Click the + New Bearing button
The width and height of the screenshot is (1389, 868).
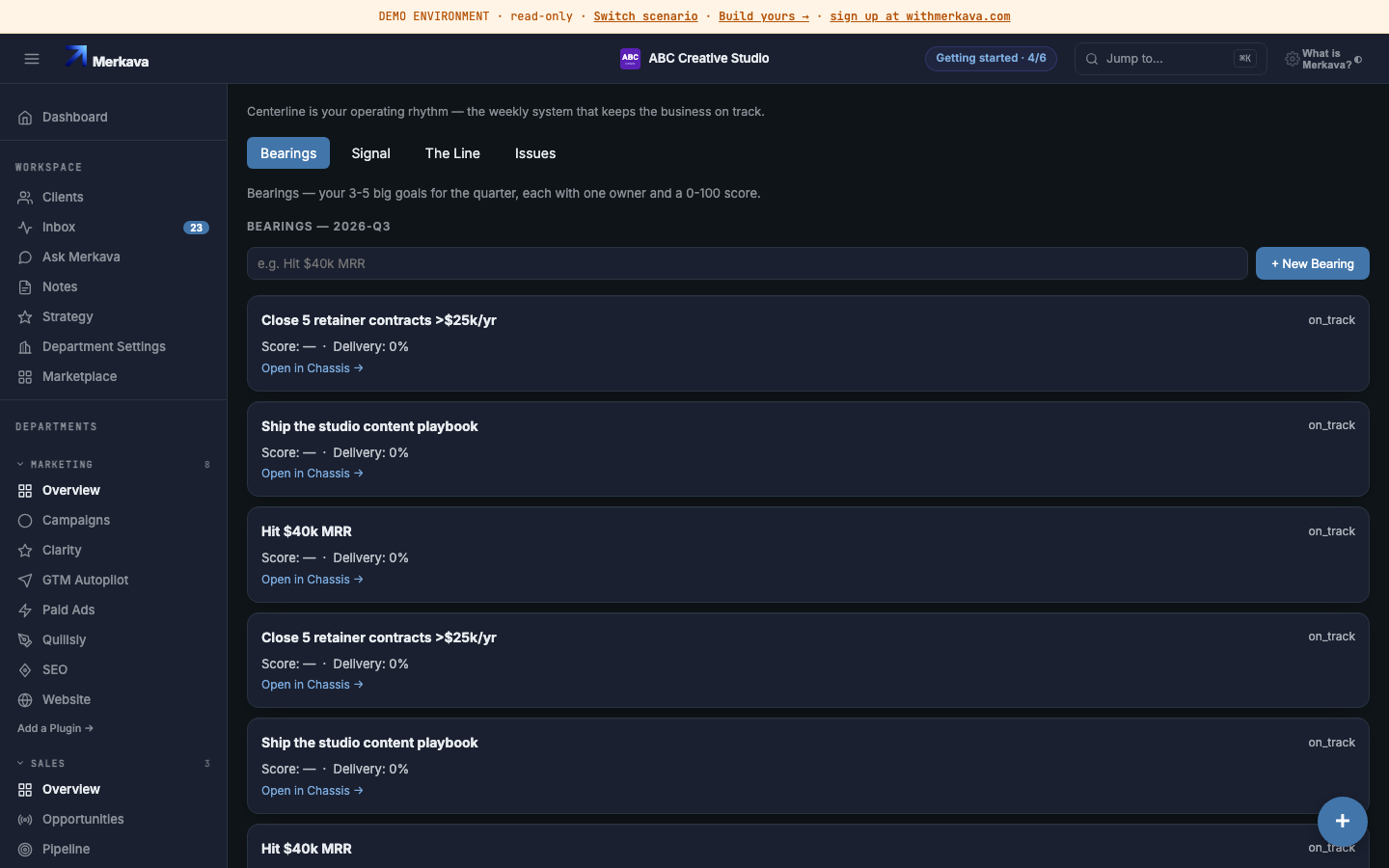click(1312, 263)
